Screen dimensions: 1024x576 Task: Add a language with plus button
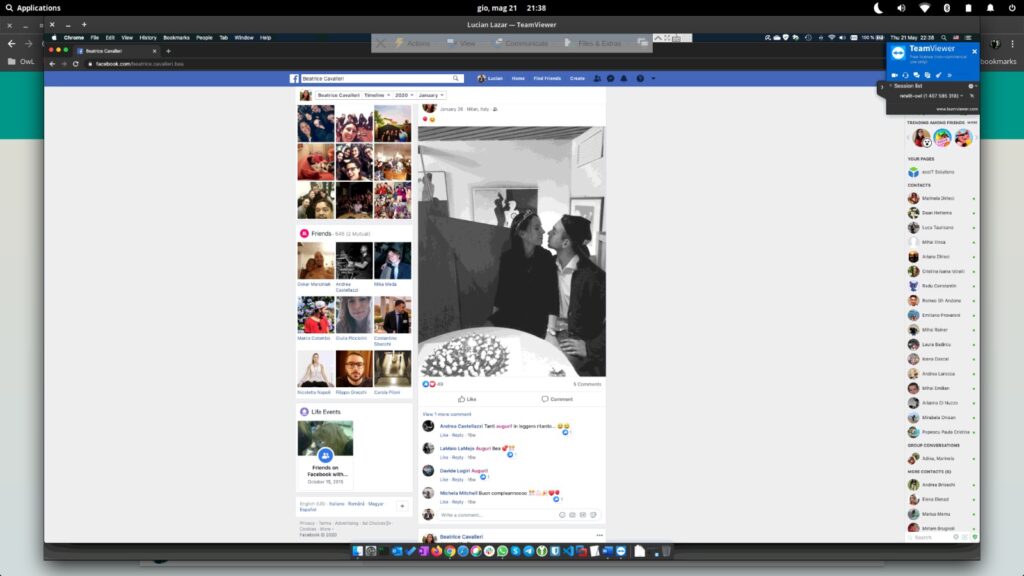coord(402,506)
